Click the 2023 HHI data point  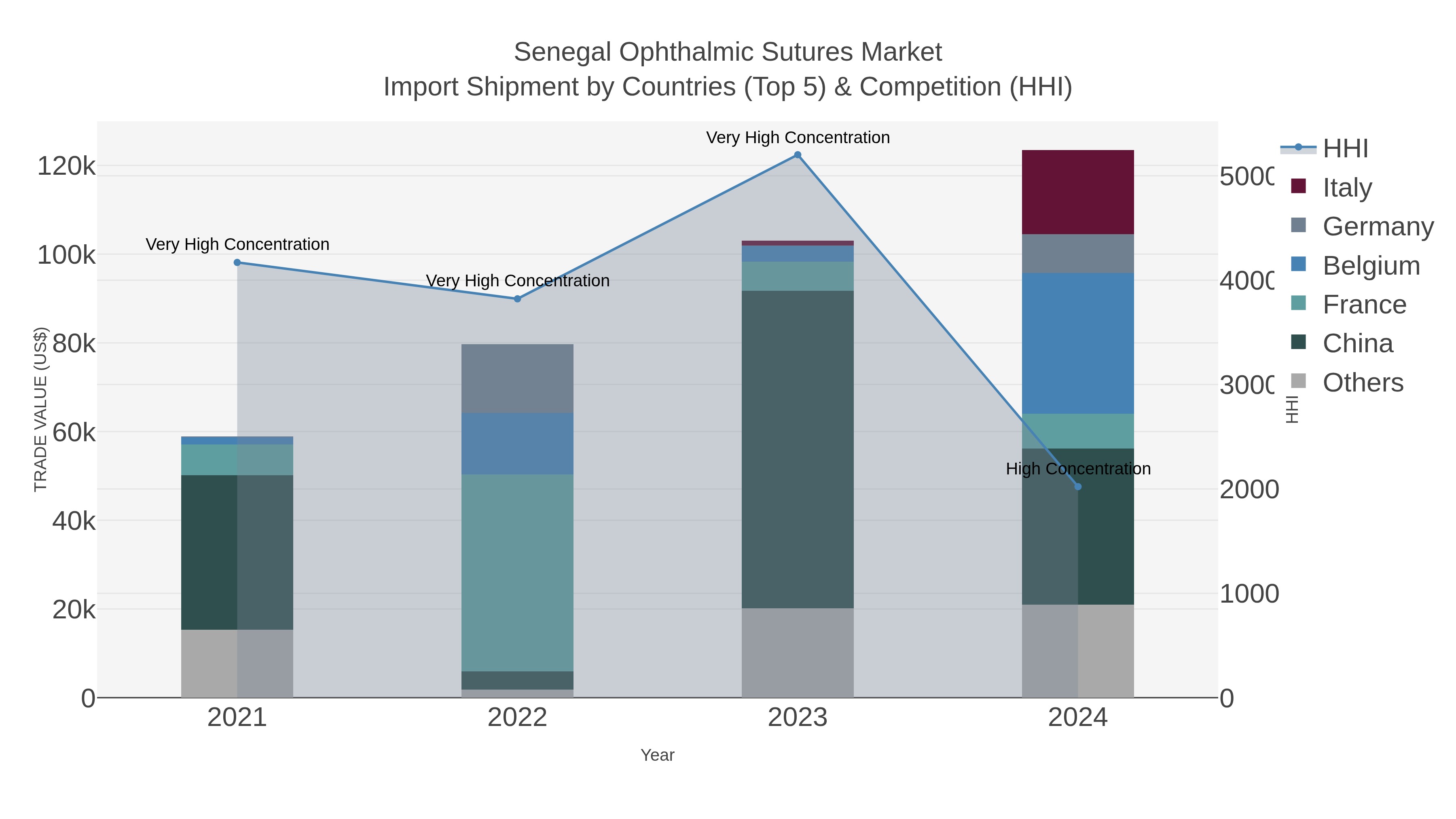[x=798, y=155]
